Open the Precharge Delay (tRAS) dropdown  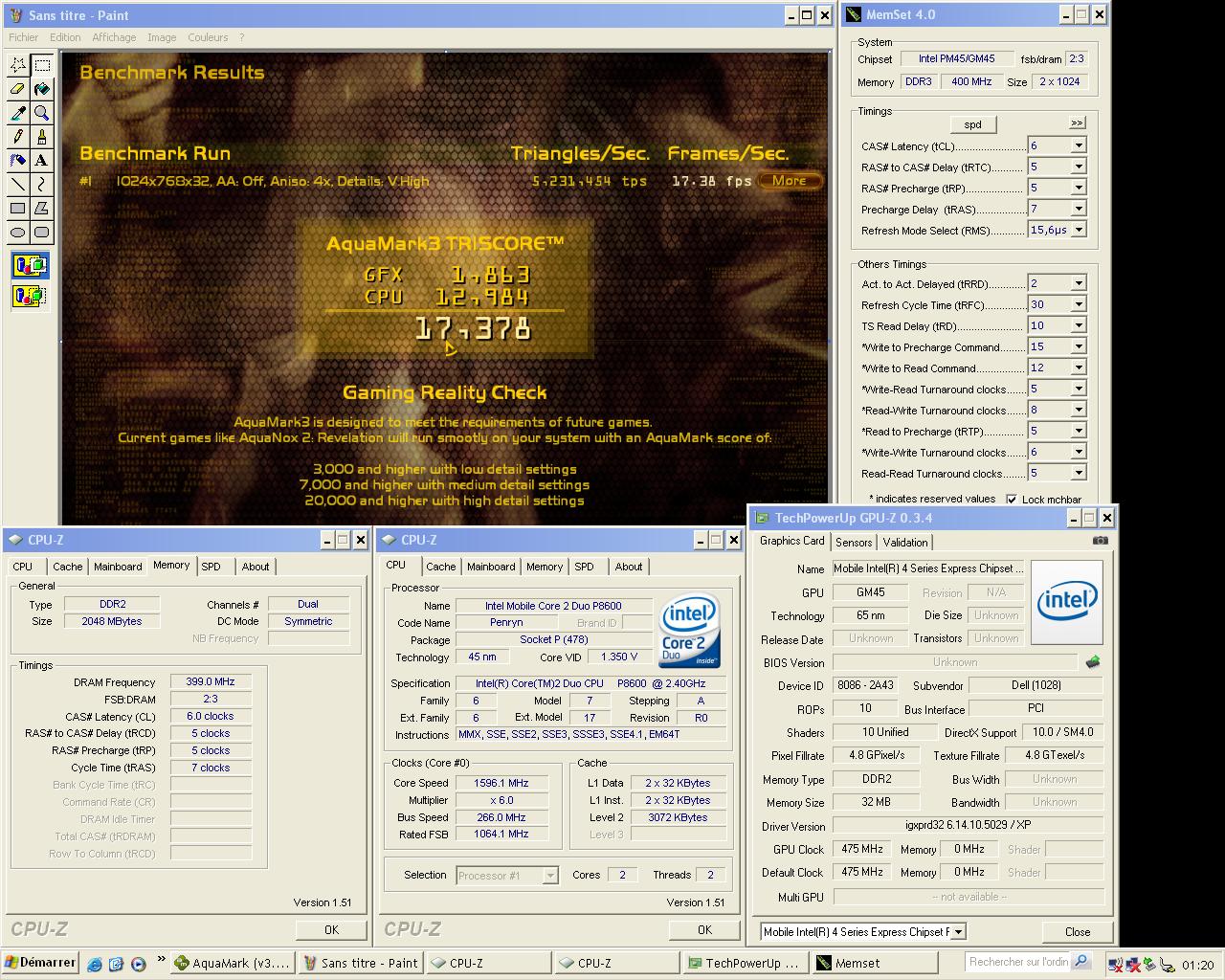1079,209
